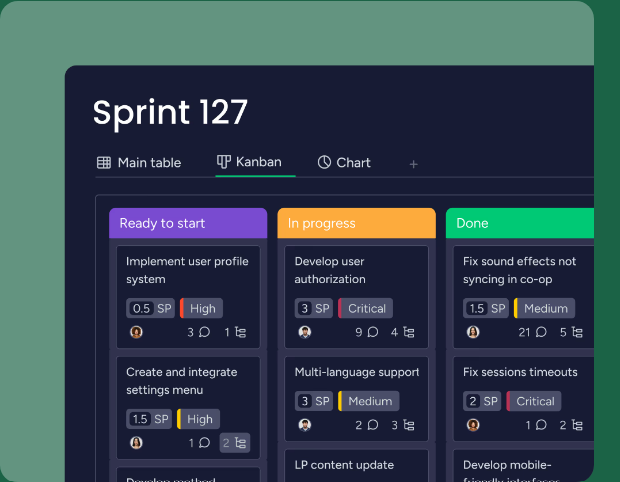This screenshot has height=482, width=620.
Task: Click the Sprint 127 board title
Action: click(170, 112)
